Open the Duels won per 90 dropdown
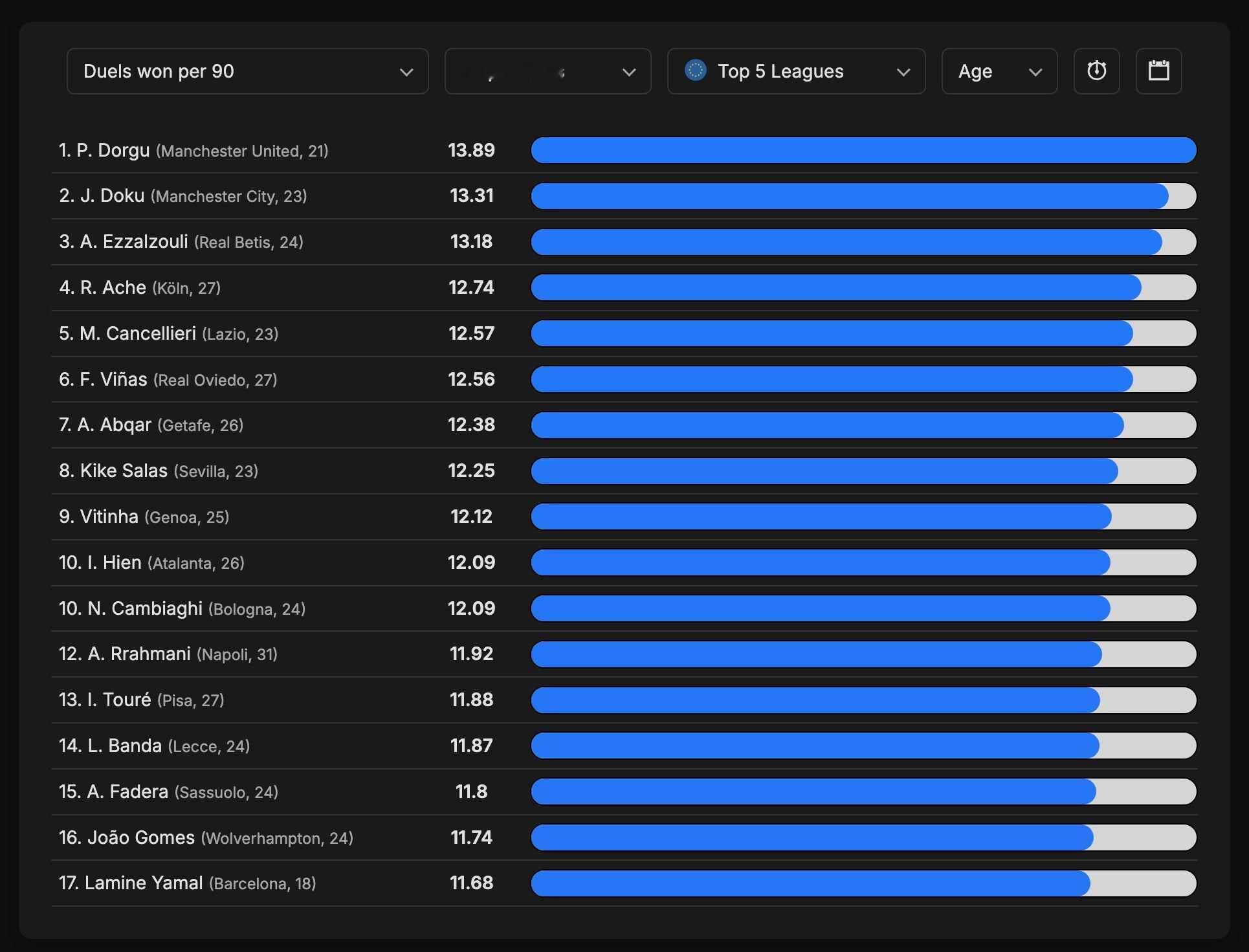 pos(247,71)
